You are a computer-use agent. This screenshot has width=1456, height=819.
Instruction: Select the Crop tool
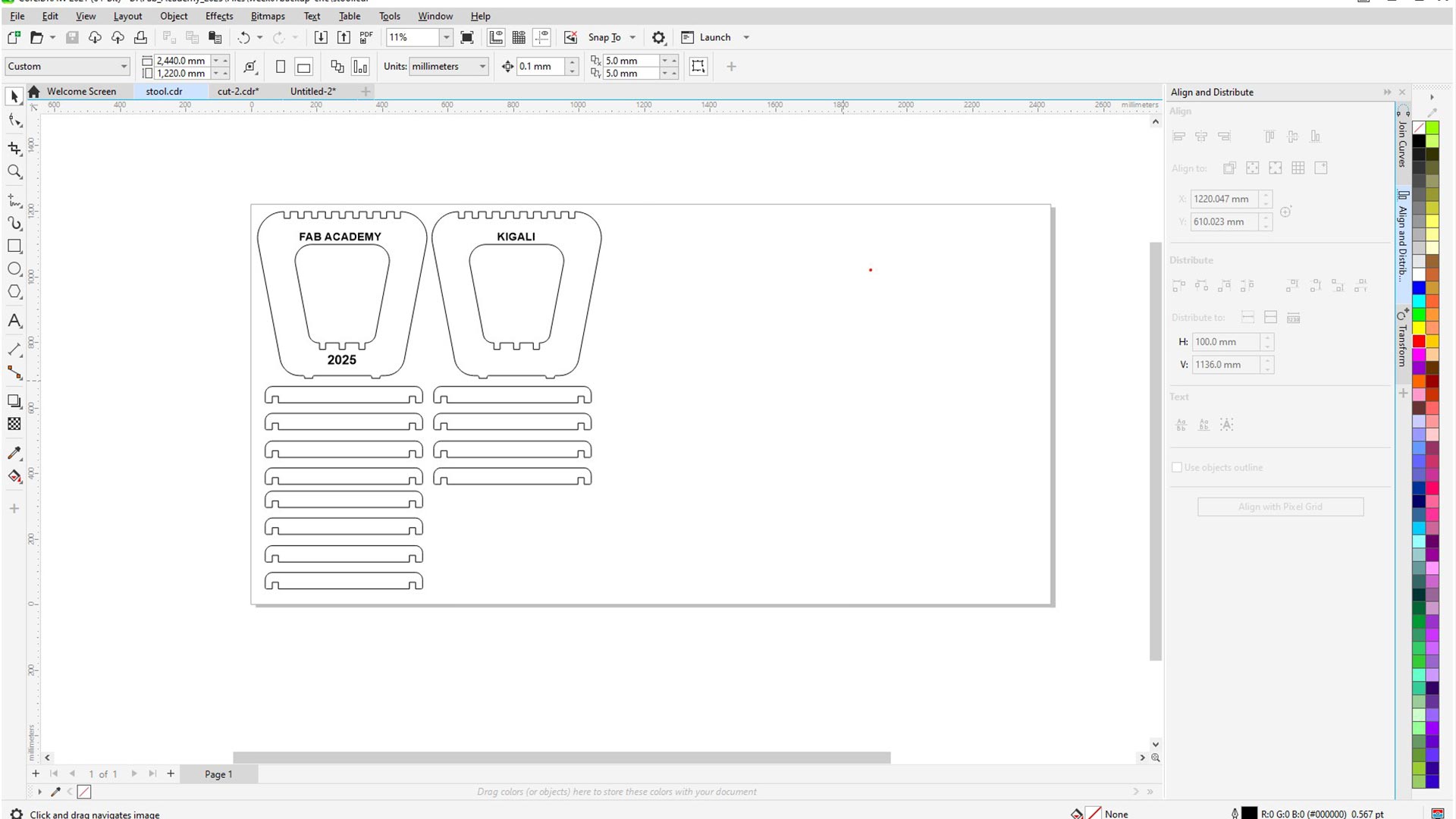pyautogui.click(x=14, y=148)
